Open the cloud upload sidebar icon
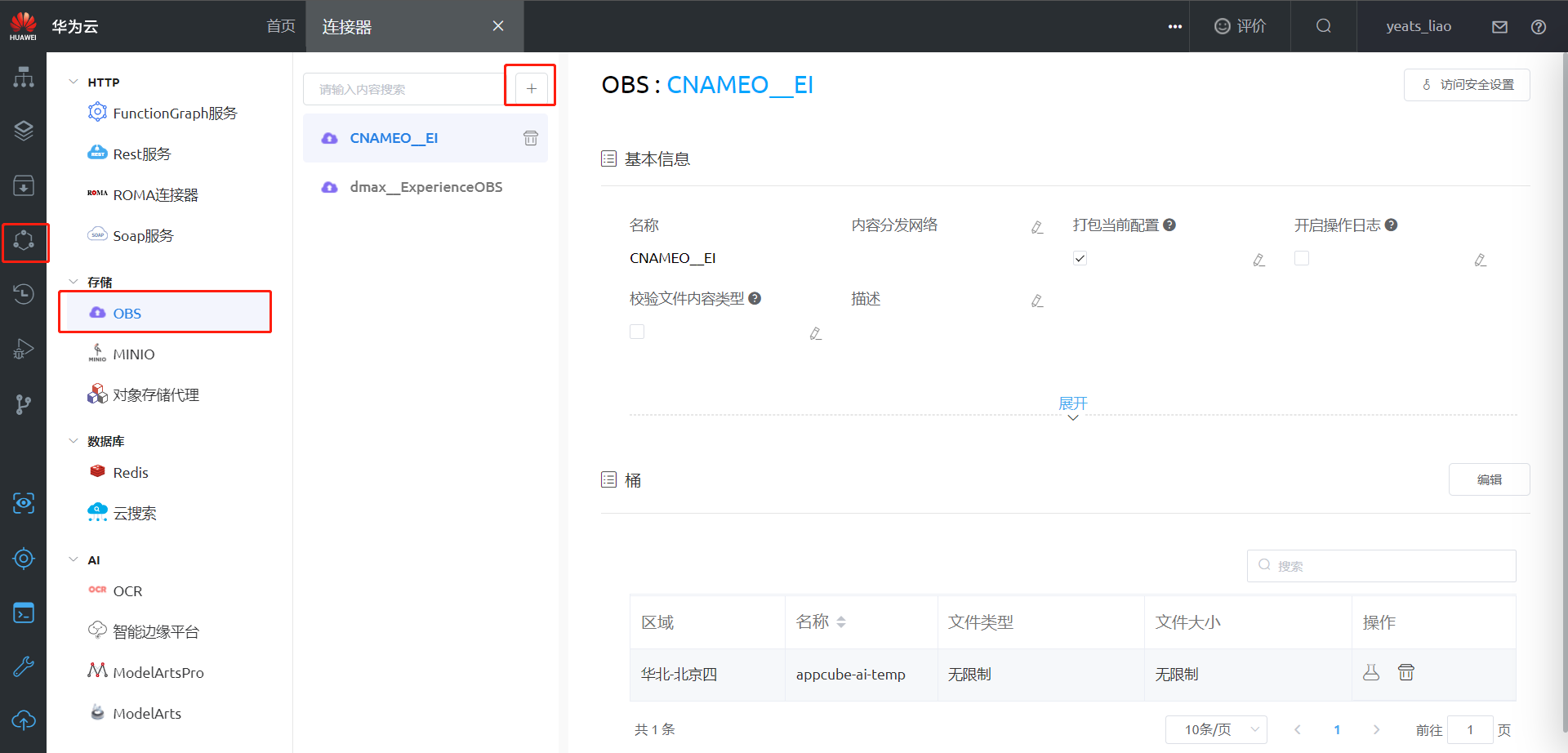This screenshot has height=753, width=1568. 24,720
